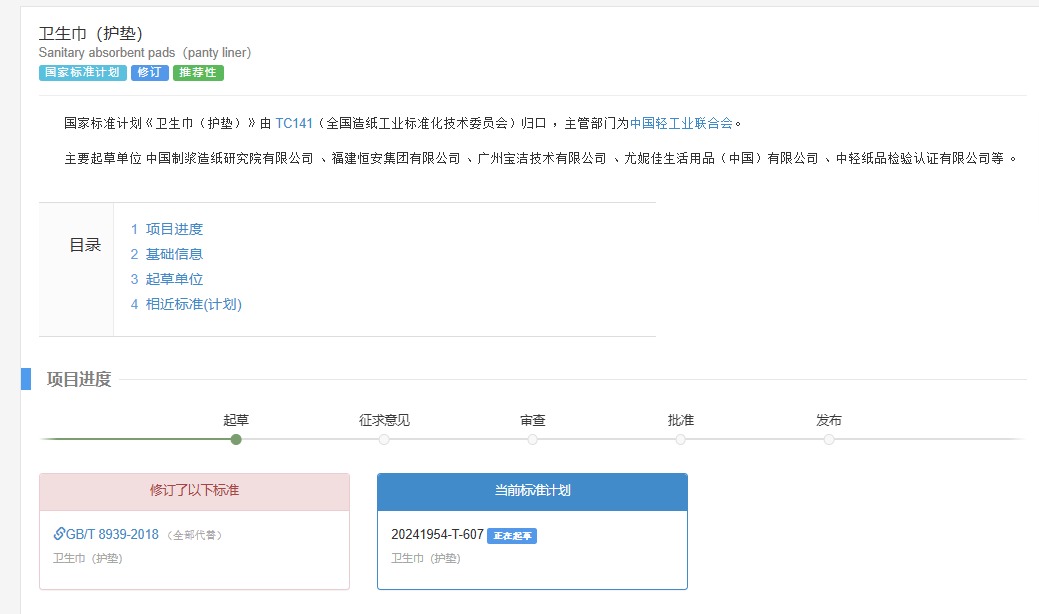The height and width of the screenshot is (614, 1039).
Task: Jump to 1 项目进度 in contents
Action: click(166, 229)
